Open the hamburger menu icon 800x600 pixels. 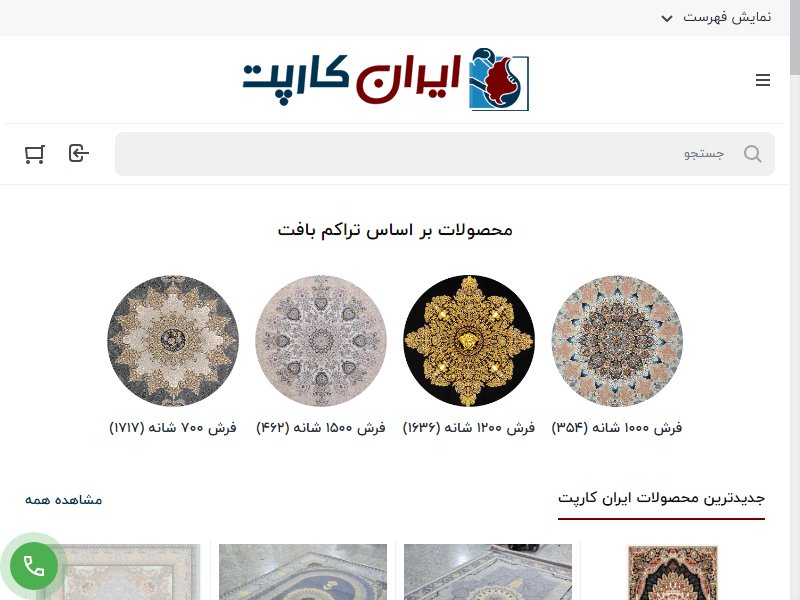click(763, 80)
